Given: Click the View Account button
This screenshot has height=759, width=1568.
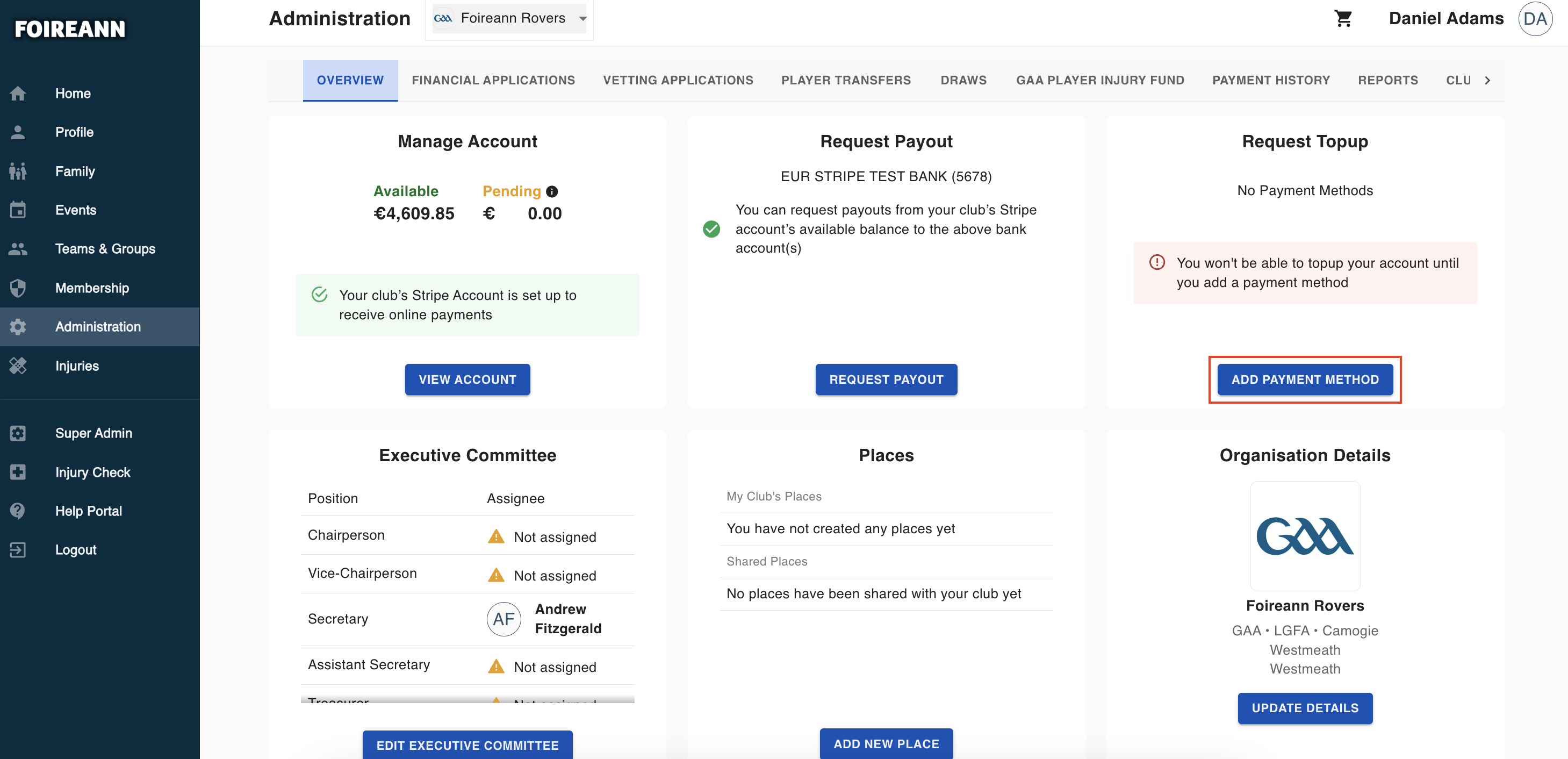Looking at the screenshot, I should point(467,380).
